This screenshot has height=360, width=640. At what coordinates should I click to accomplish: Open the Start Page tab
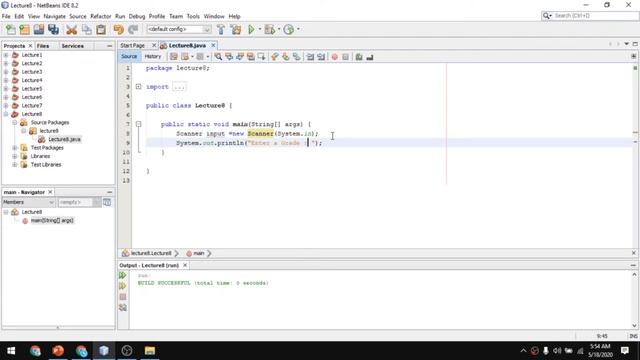(133, 45)
